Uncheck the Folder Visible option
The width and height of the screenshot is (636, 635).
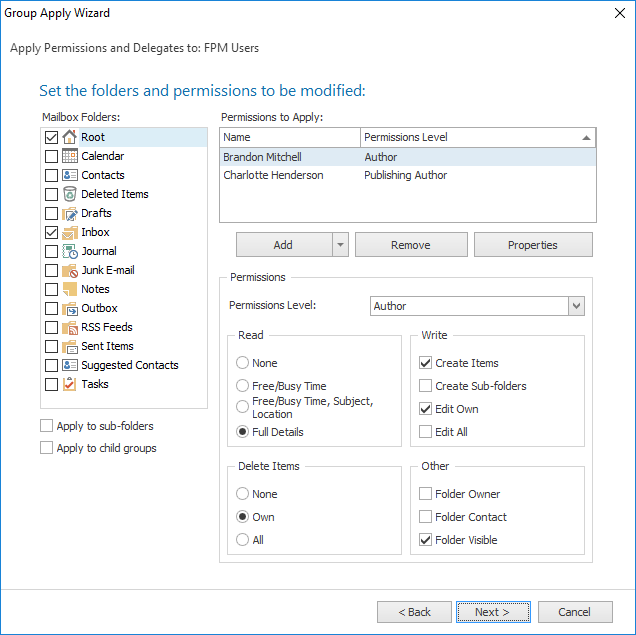[x=425, y=540]
